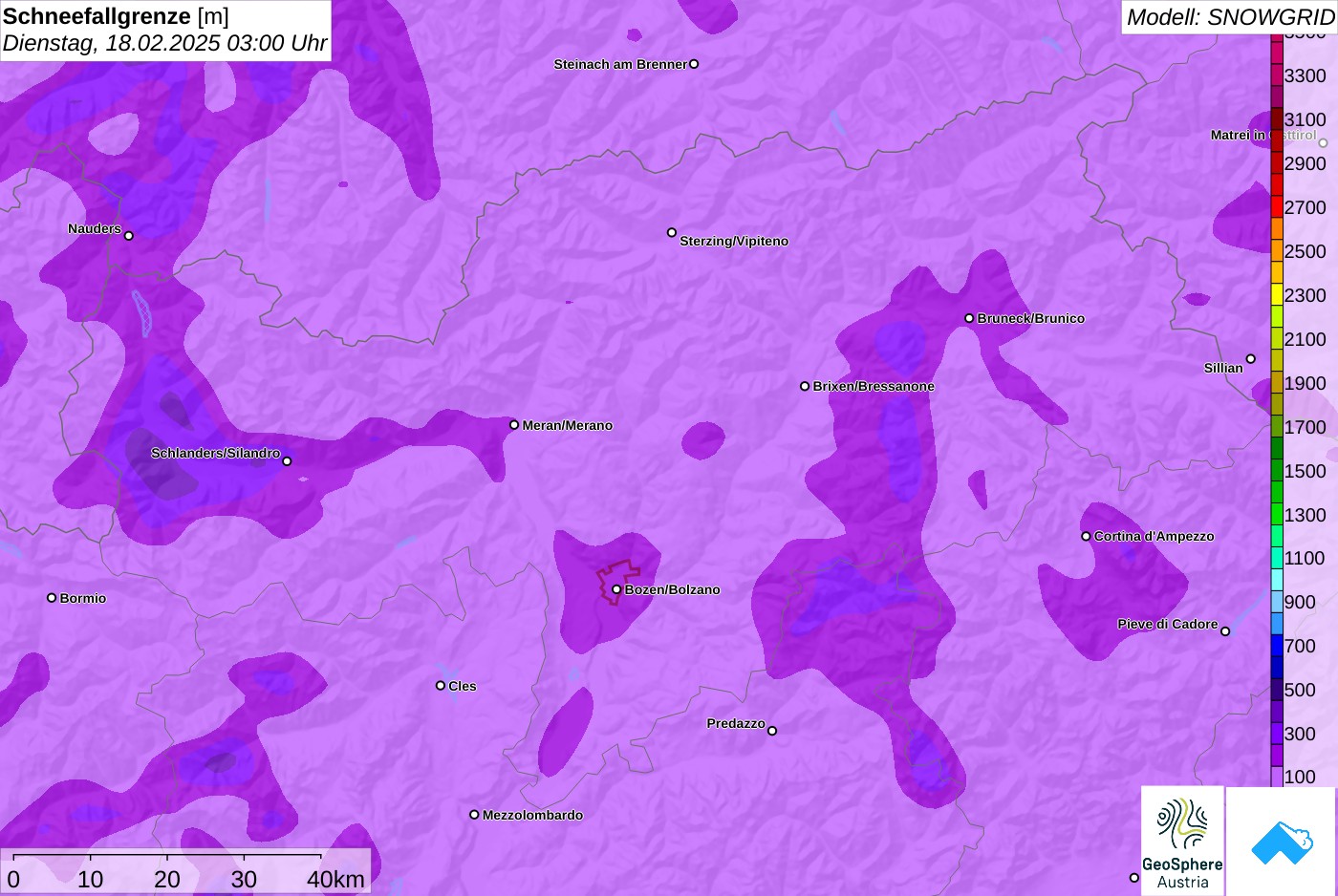Click the Cortina d'Ampezzo label text
The height and width of the screenshot is (896, 1338).
click(1155, 537)
